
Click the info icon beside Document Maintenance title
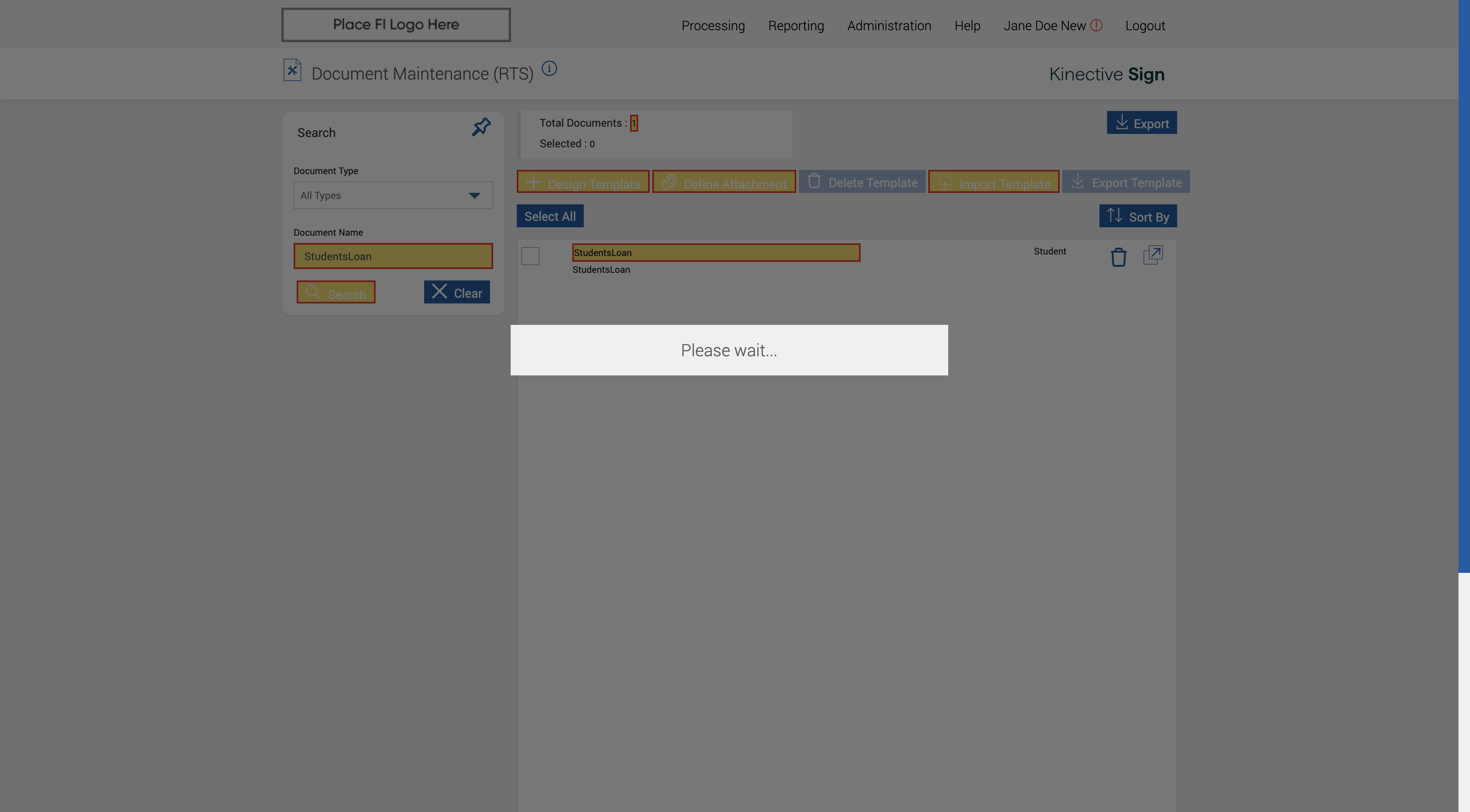tap(549, 68)
